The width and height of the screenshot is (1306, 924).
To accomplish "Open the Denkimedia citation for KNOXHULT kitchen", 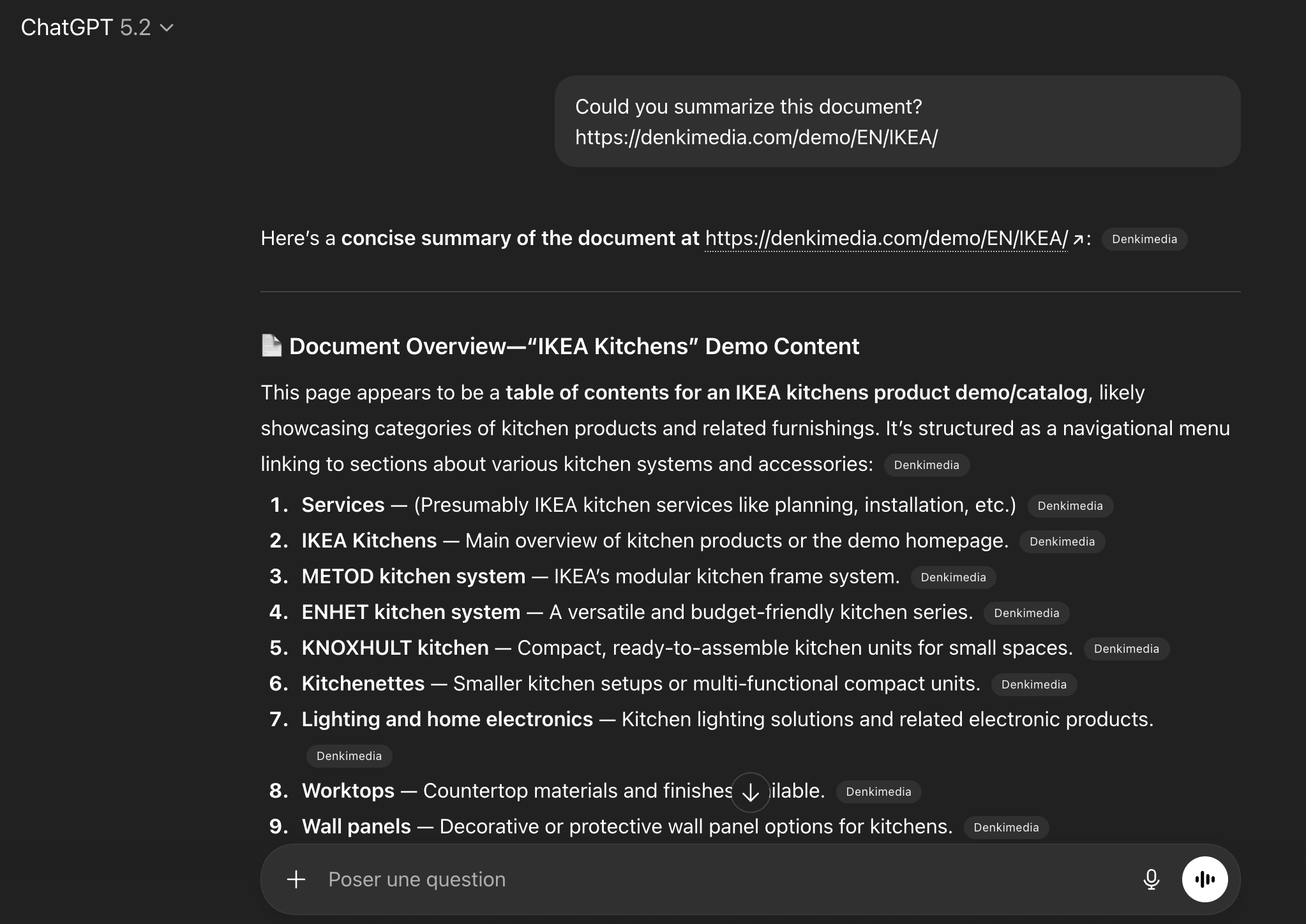I will click(1127, 648).
